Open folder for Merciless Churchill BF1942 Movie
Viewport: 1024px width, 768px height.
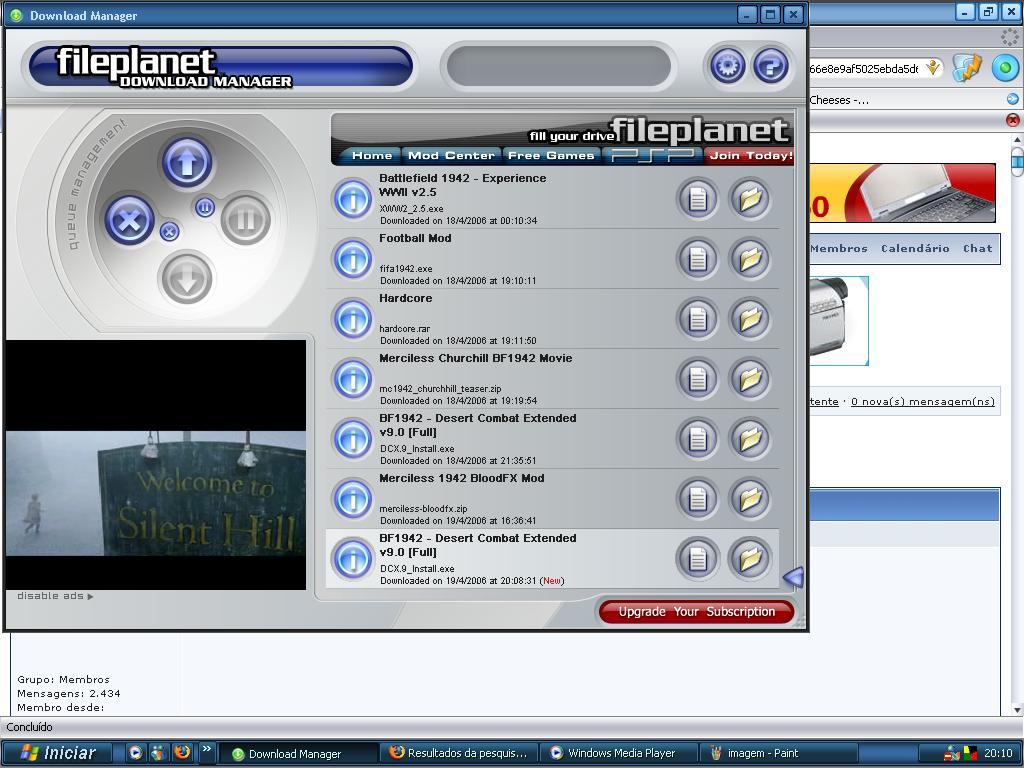pyautogui.click(x=750, y=379)
